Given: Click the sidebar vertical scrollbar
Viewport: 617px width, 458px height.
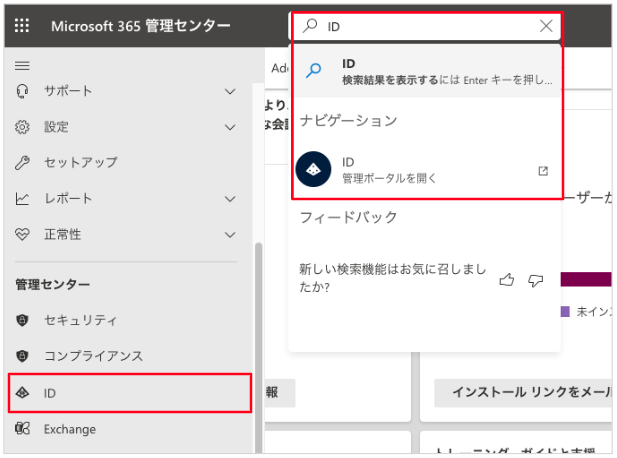Looking at the screenshot, I should pyautogui.click(x=259, y=346).
